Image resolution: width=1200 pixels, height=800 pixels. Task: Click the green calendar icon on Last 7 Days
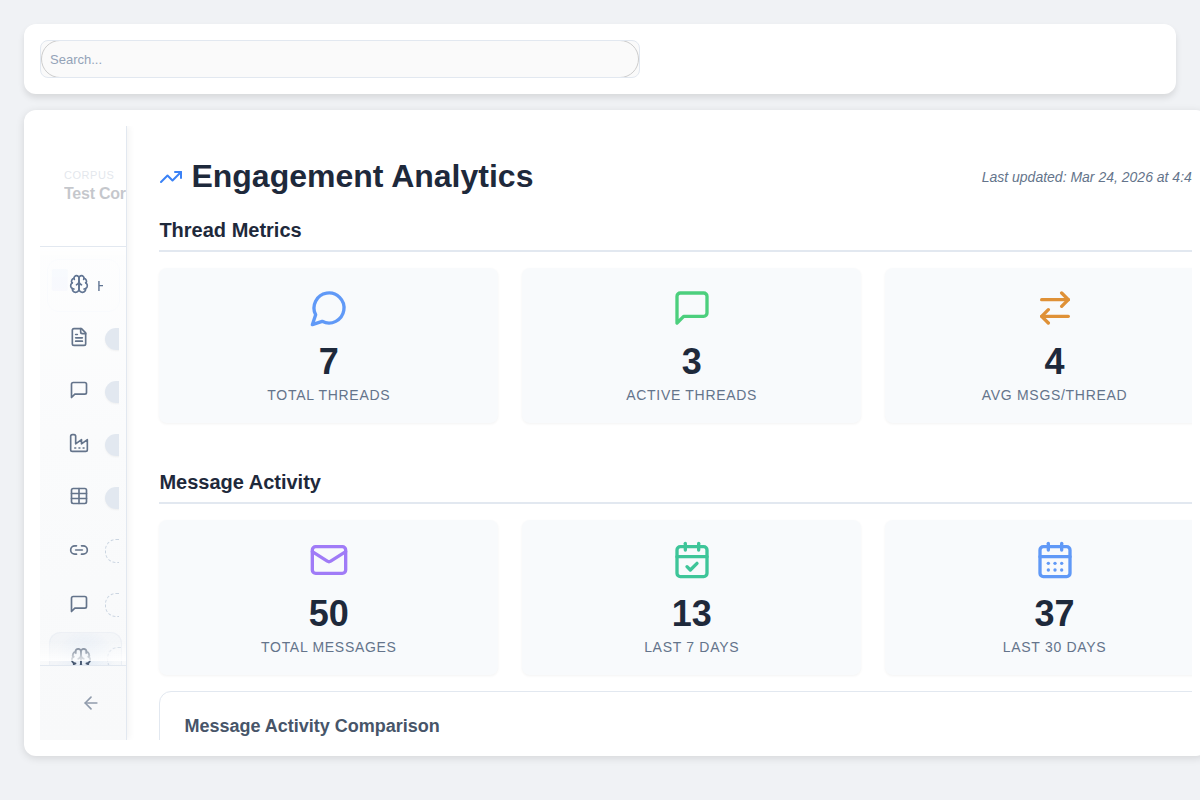pyautogui.click(x=691, y=560)
